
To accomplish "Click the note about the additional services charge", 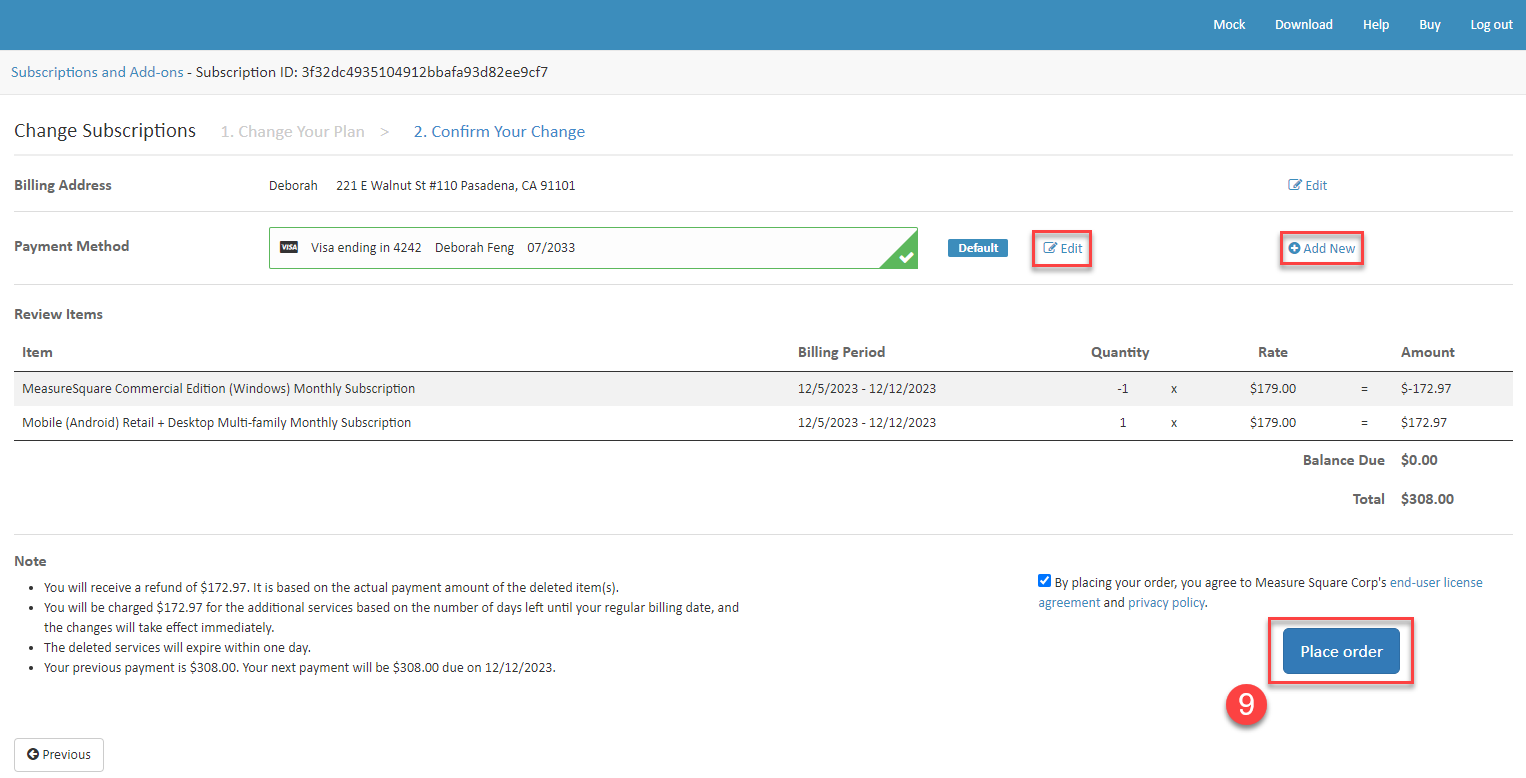I will coord(391,617).
